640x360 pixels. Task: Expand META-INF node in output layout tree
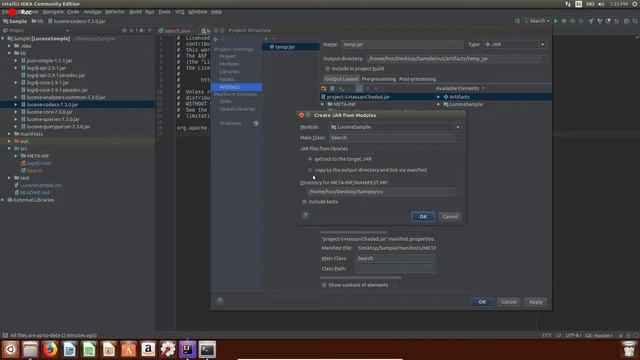pyautogui.click(x=323, y=104)
